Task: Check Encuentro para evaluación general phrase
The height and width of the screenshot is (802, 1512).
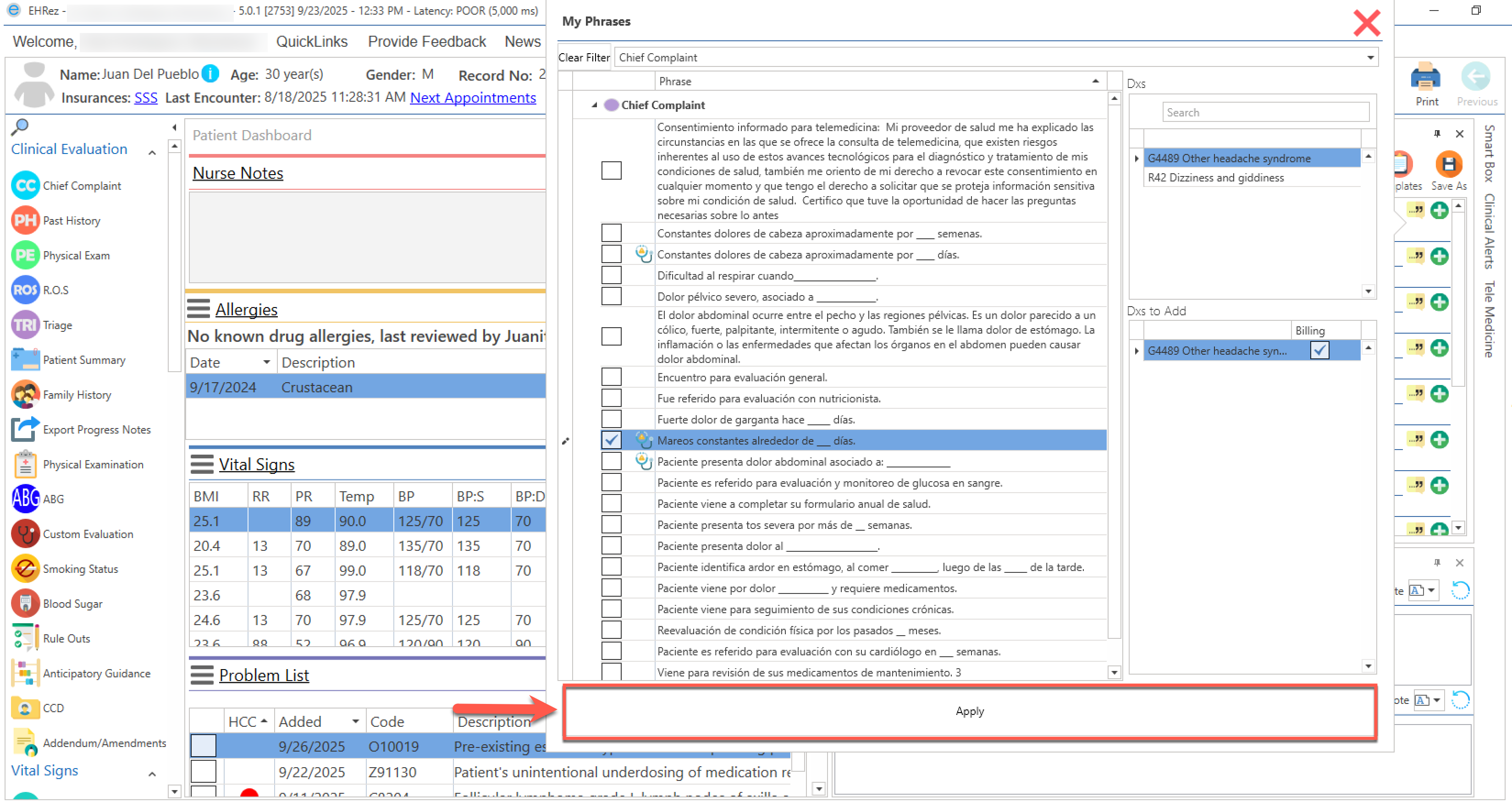Action: point(611,377)
